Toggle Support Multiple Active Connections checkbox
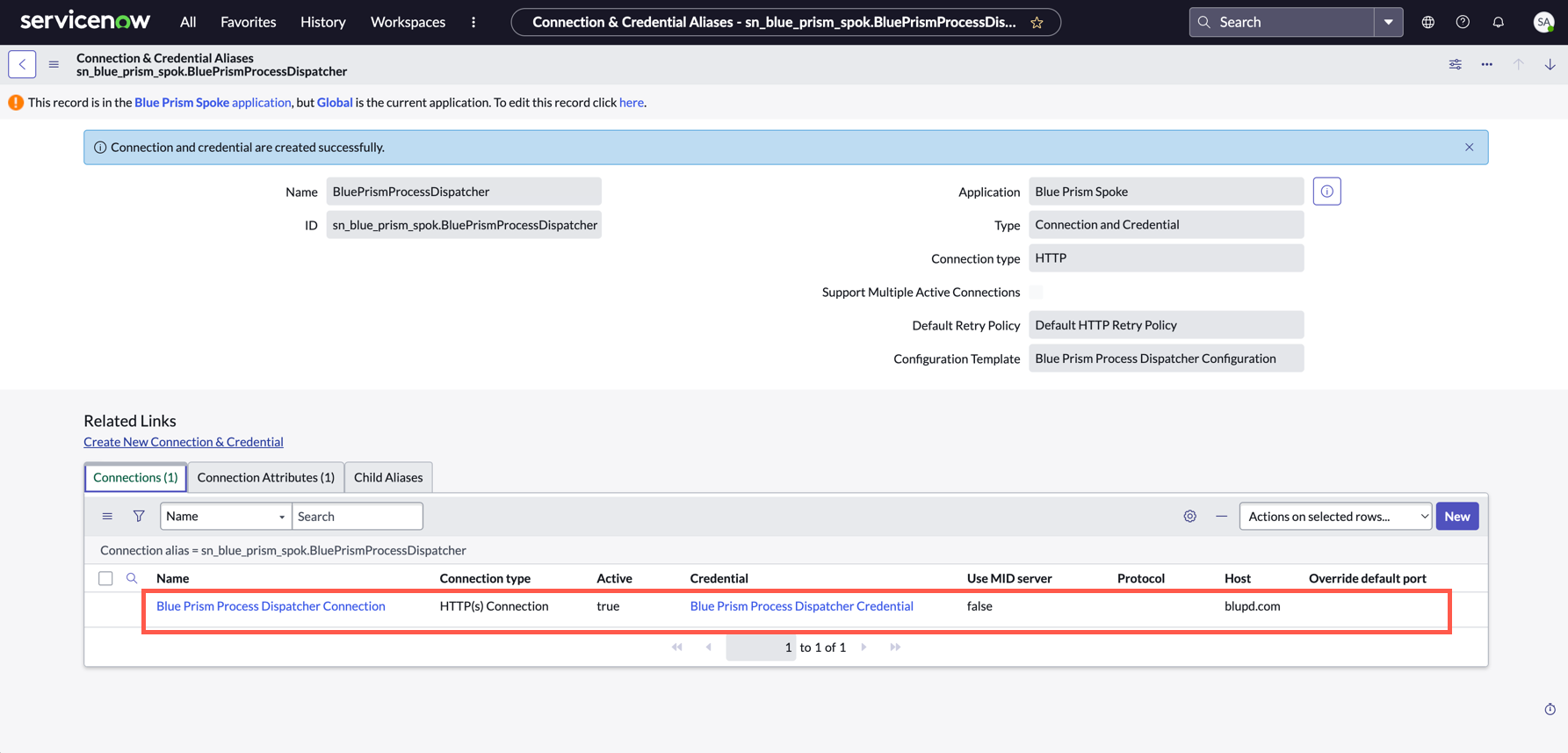1568x753 pixels. click(1037, 292)
